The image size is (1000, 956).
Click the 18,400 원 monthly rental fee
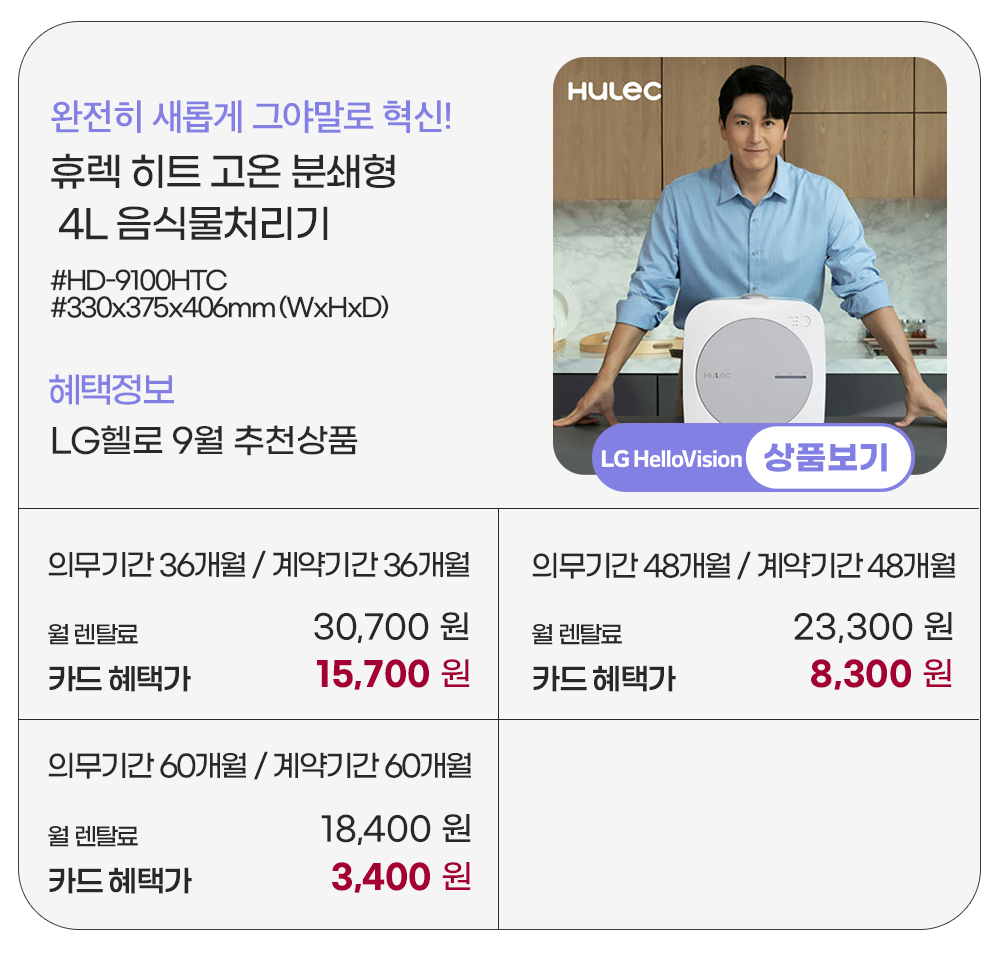(395, 829)
